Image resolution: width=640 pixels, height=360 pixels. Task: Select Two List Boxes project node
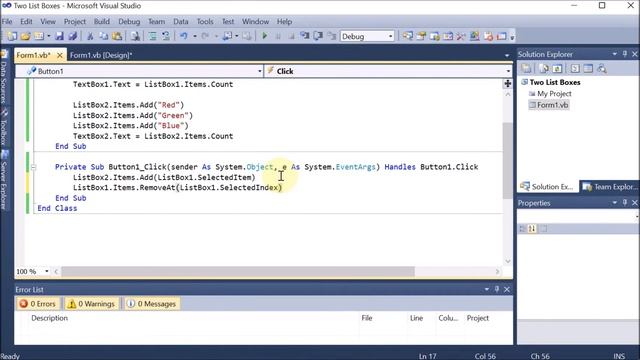coord(551,82)
